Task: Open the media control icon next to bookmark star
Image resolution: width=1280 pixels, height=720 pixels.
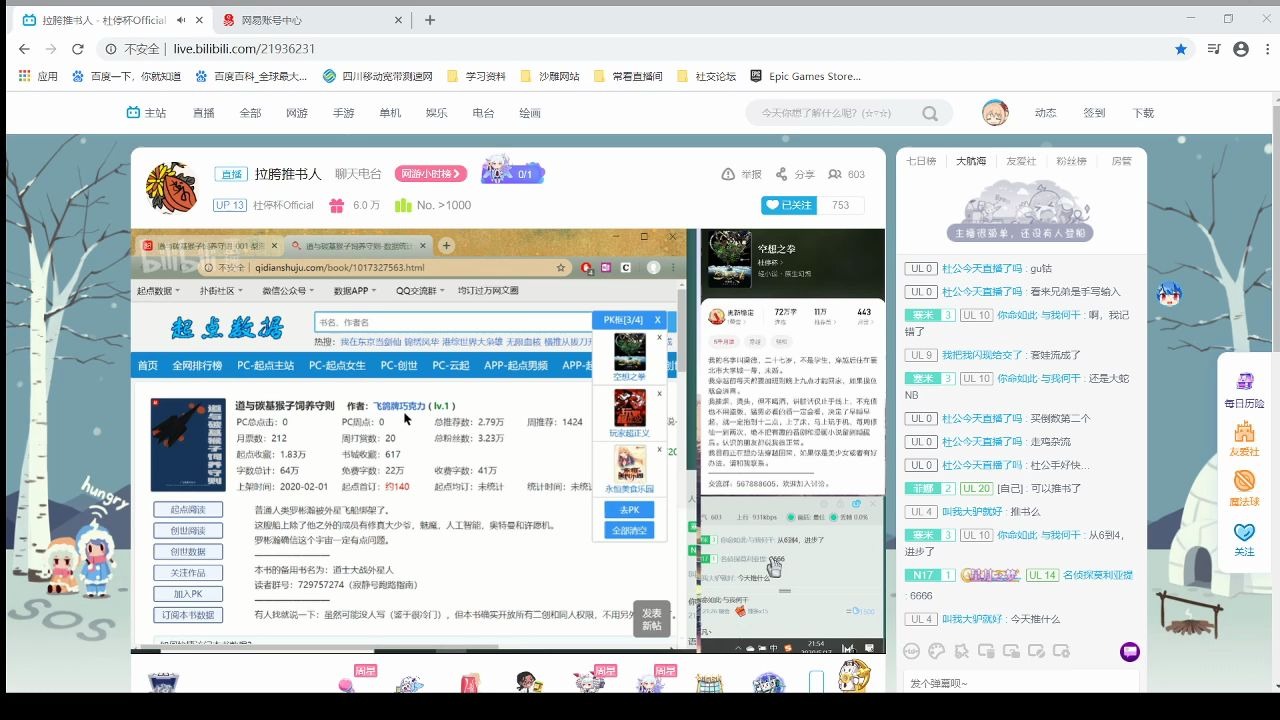Action: coord(1214,49)
